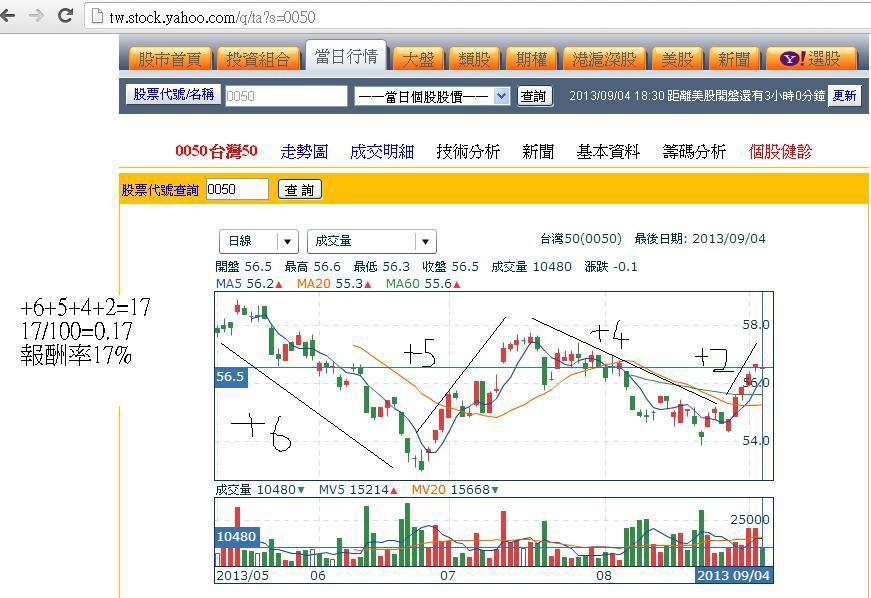Image resolution: width=871 pixels, height=598 pixels.
Task: Select the 當日行情 tab
Action: pyautogui.click(x=347, y=56)
